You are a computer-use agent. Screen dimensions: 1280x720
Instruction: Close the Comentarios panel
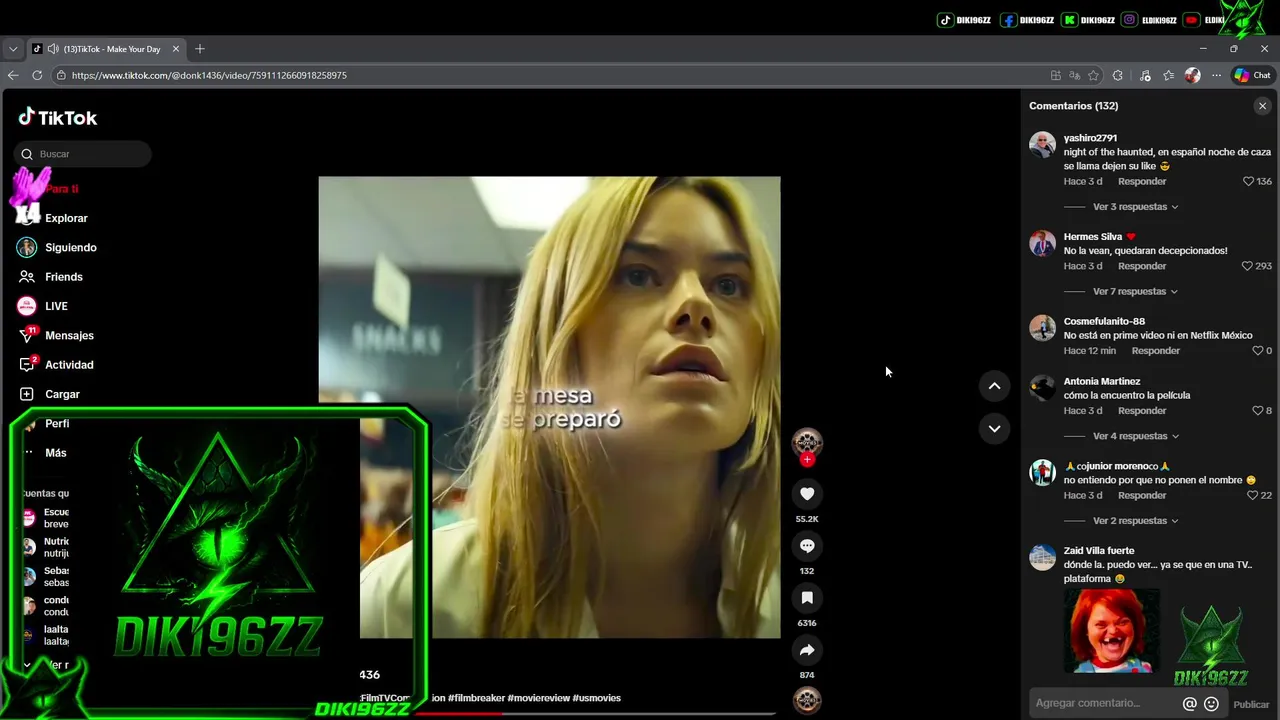1262,106
